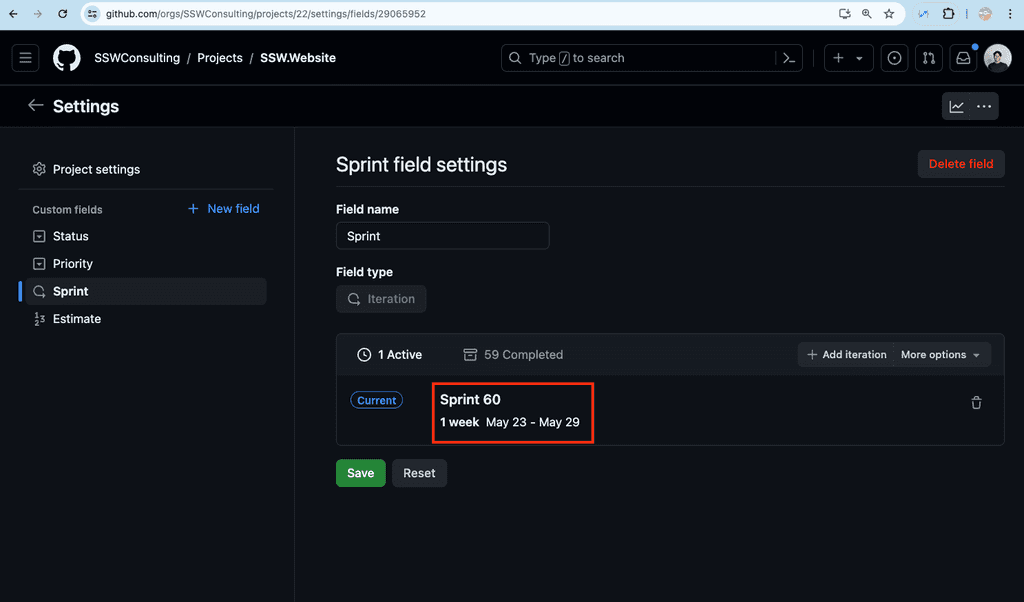Open the GitHub home (Octocat) icon

pos(66,58)
